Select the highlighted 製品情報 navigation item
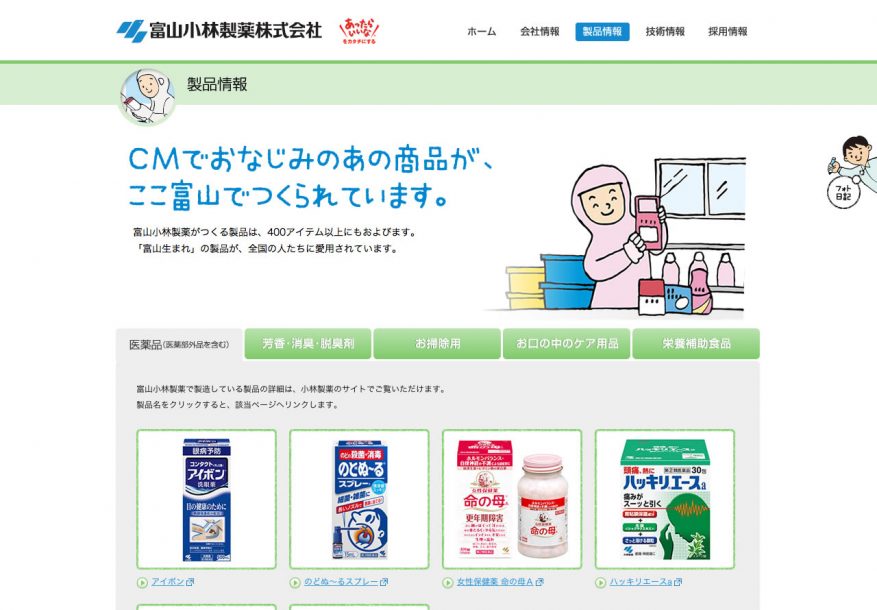This screenshot has height=610, width=877. [x=602, y=31]
